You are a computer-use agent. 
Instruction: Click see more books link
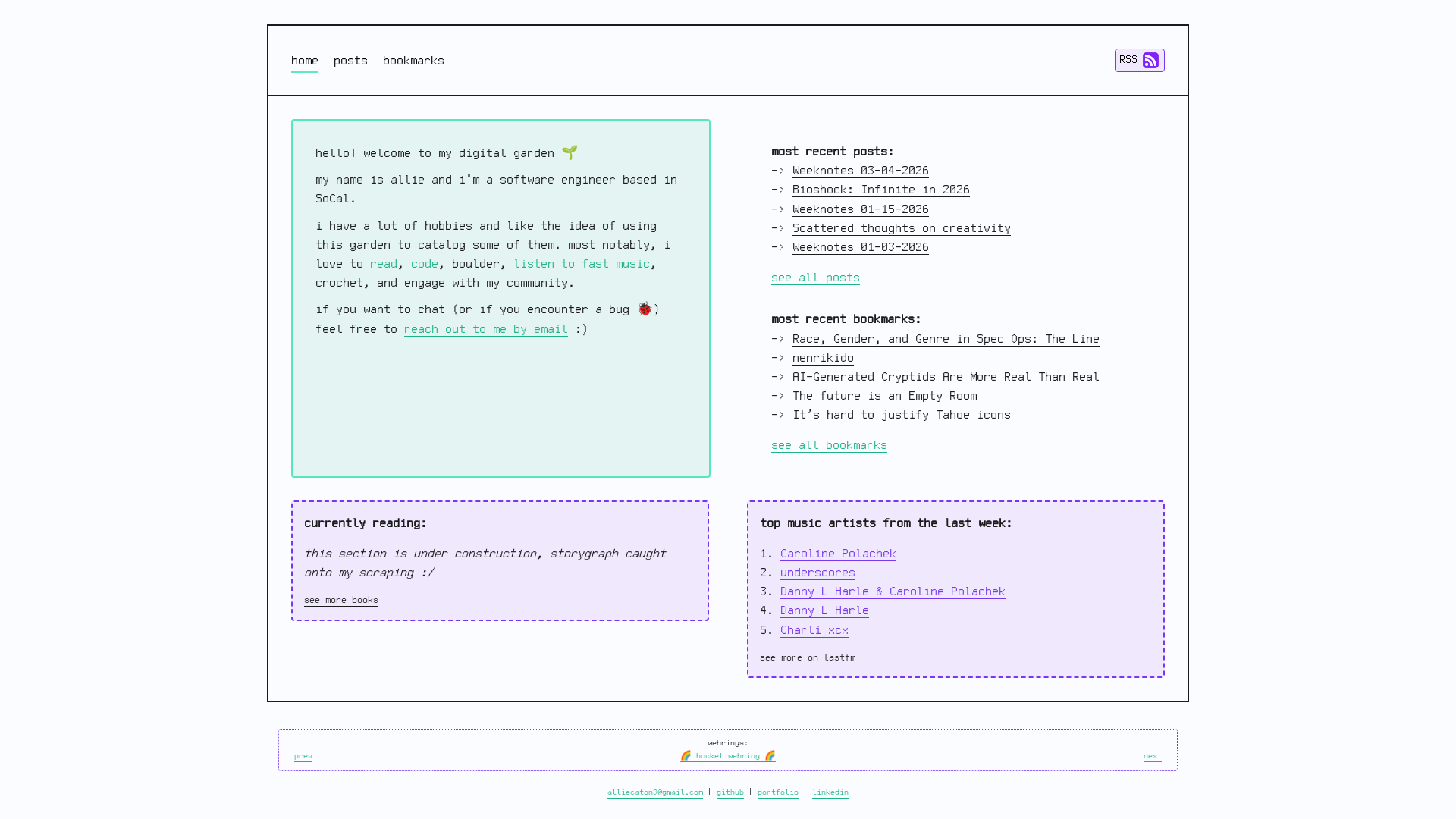click(x=340, y=600)
